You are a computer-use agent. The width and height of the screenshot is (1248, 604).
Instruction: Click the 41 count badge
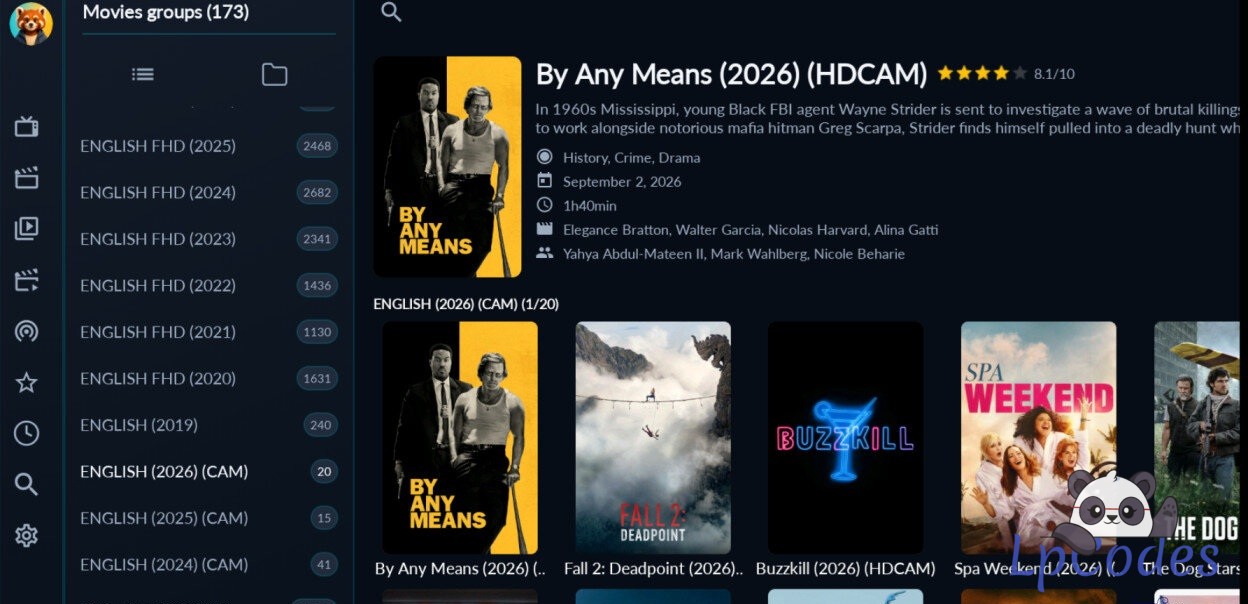pyautogui.click(x=324, y=564)
